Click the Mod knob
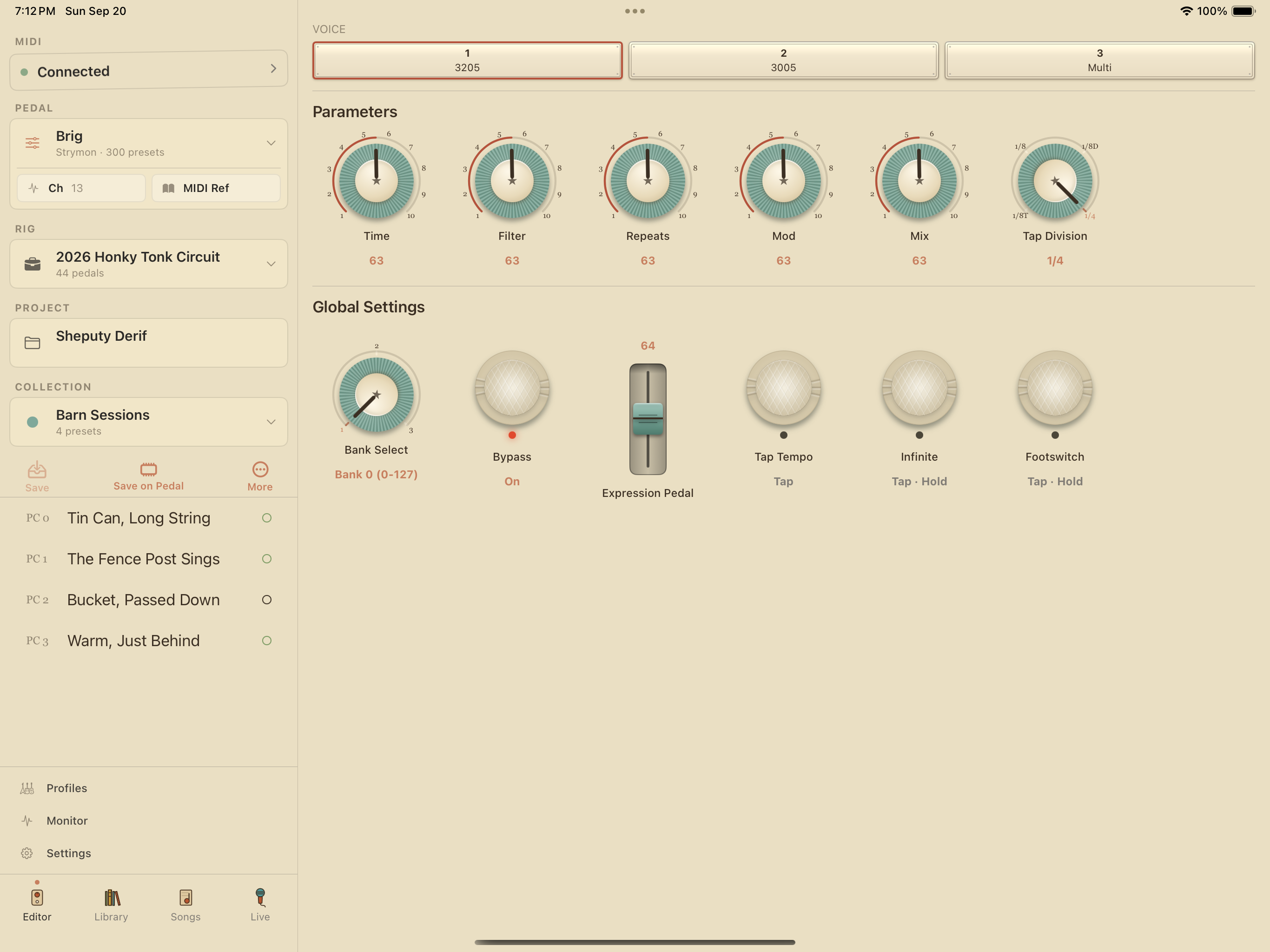This screenshot has height=952, width=1270. [x=784, y=180]
